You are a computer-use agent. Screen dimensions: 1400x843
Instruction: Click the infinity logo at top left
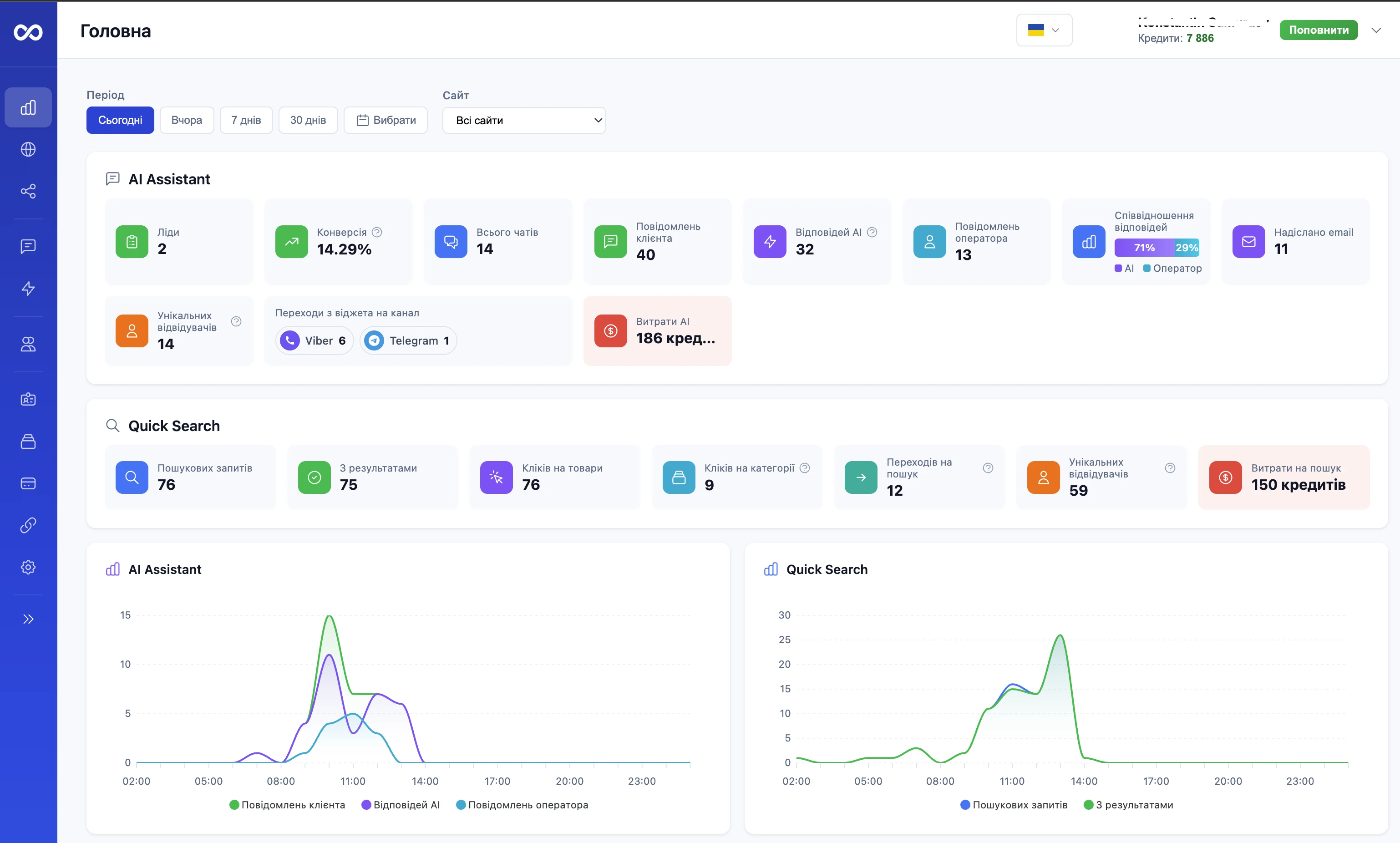coord(28,32)
